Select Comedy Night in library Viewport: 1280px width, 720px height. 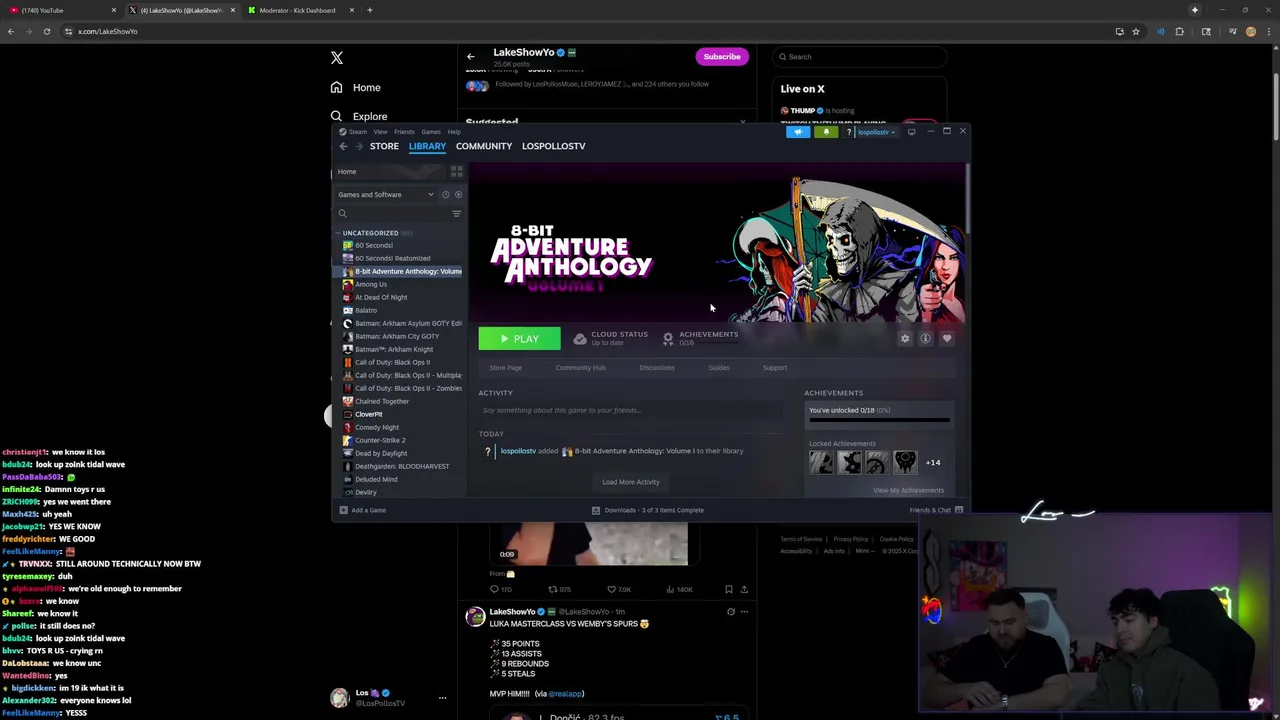click(x=376, y=427)
